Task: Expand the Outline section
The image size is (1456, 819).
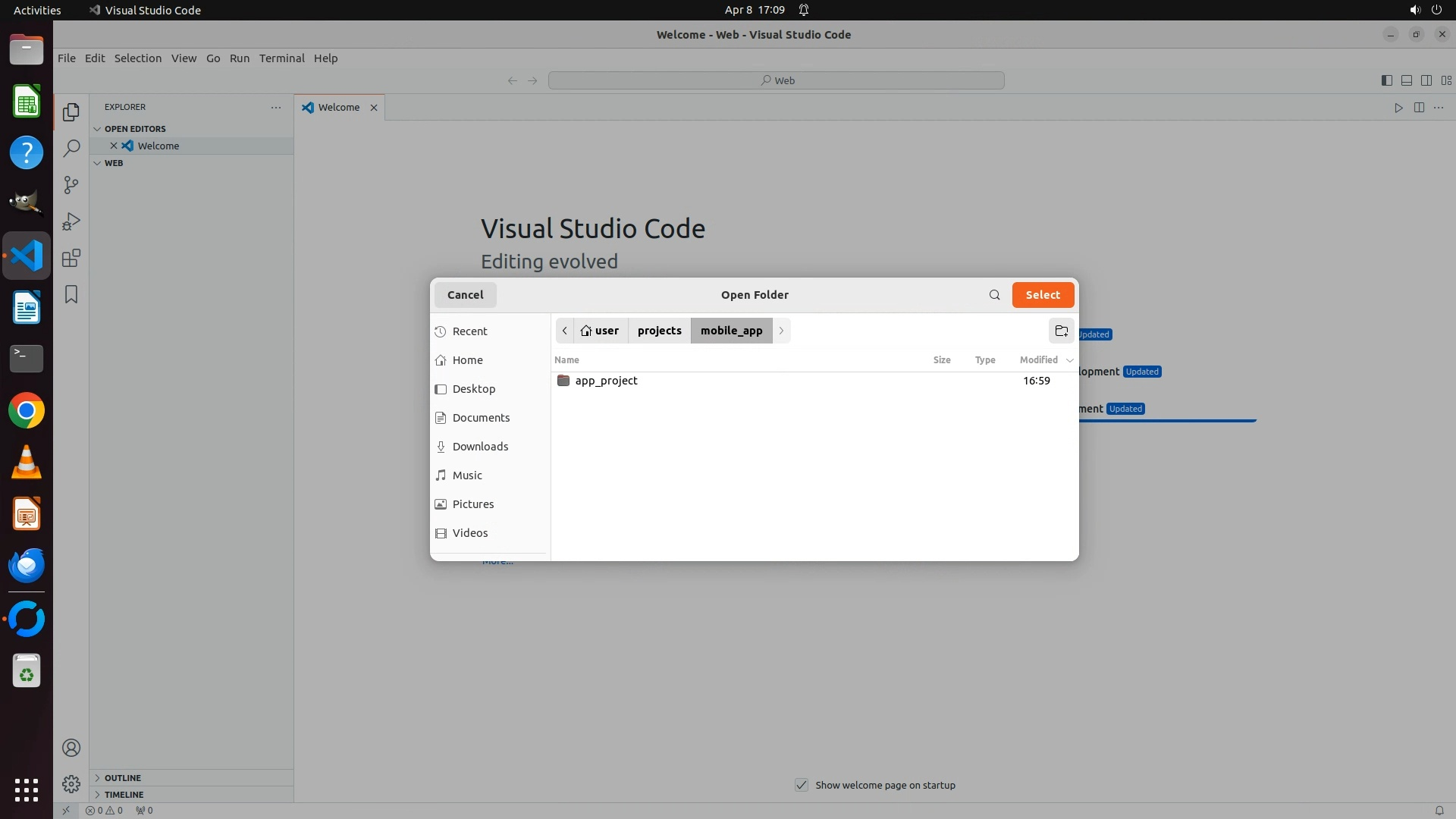Action: pos(122,778)
